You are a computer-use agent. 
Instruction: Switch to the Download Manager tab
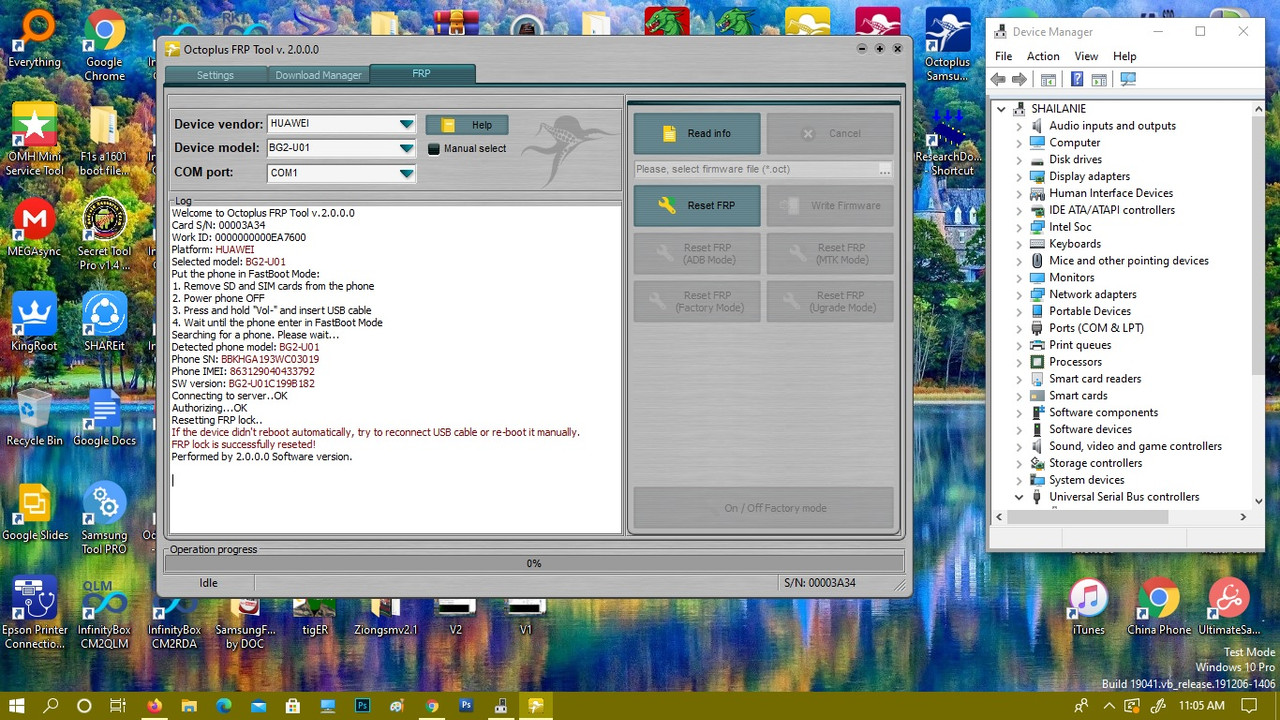click(x=318, y=75)
